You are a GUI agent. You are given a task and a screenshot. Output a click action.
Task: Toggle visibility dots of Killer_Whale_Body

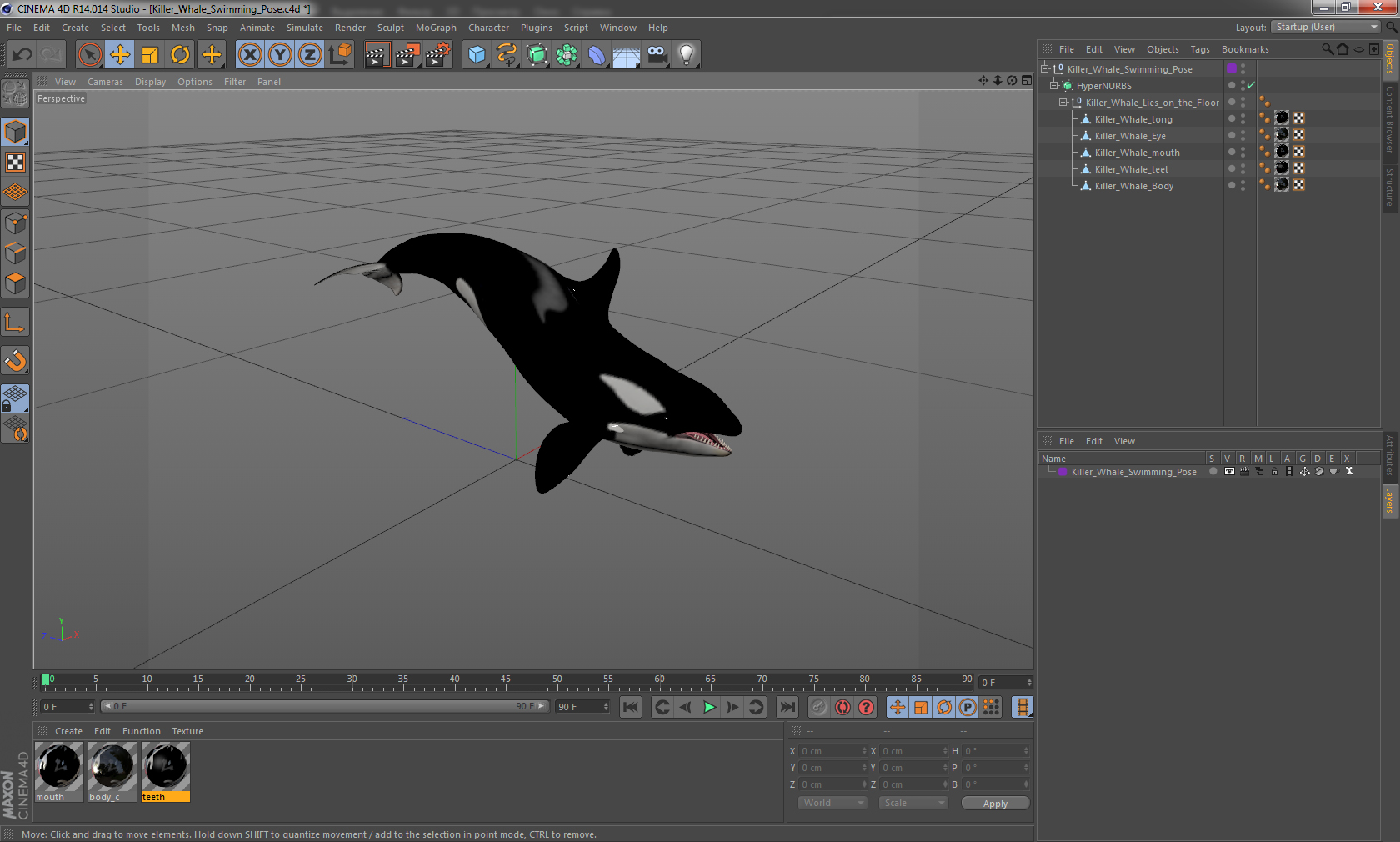click(x=1242, y=185)
